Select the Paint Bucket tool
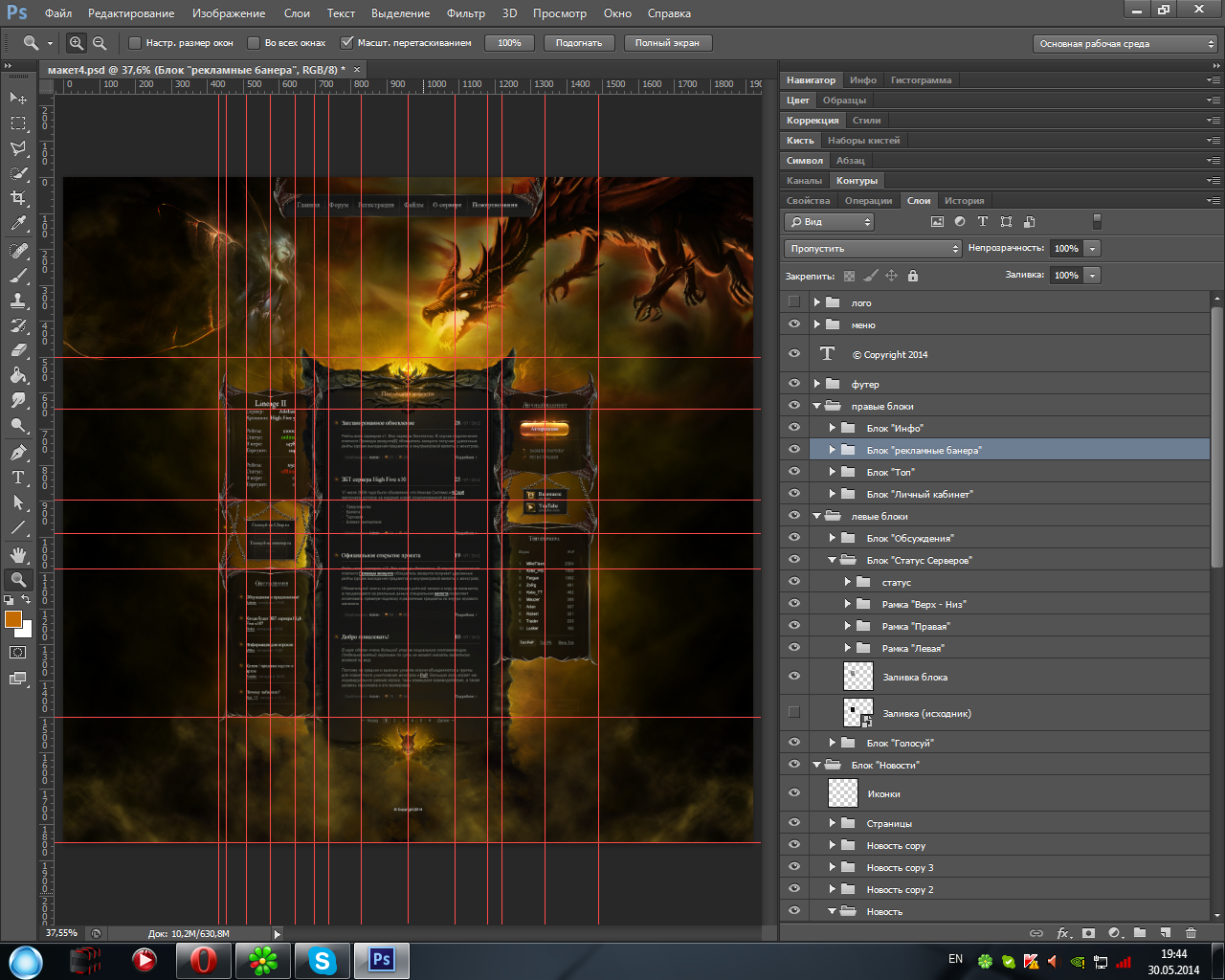 click(x=18, y=375)
